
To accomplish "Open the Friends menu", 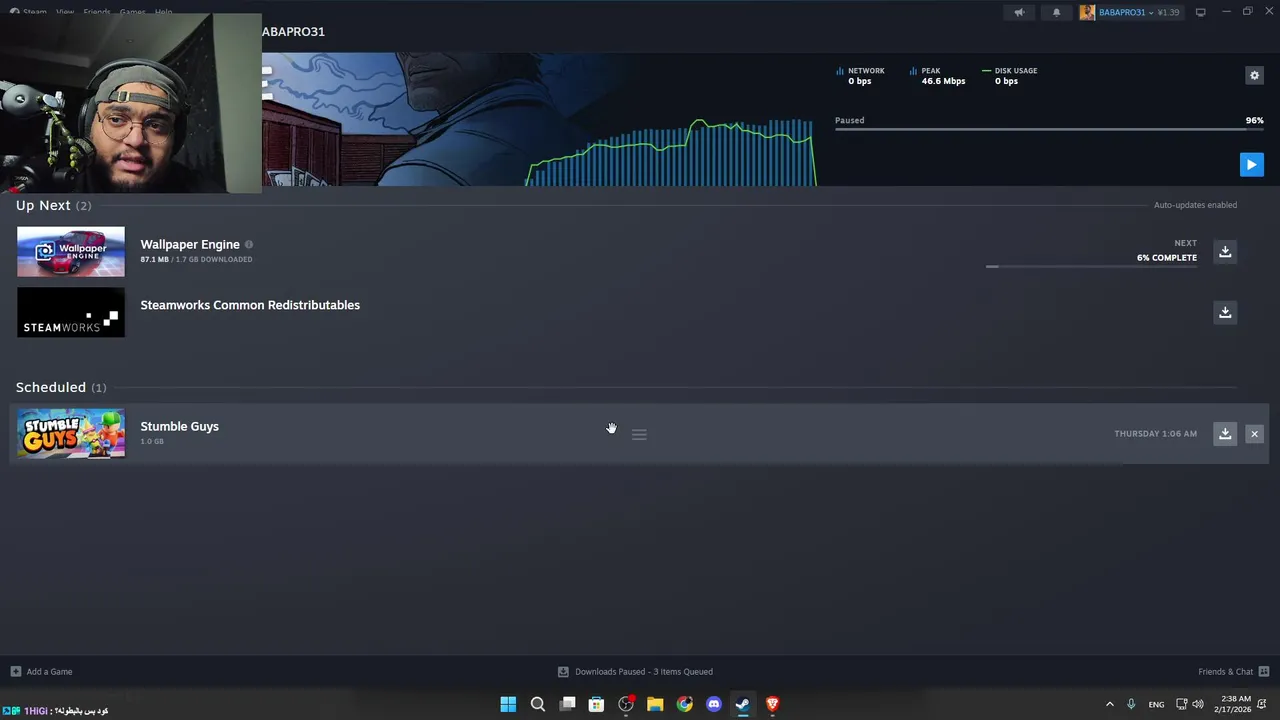I will point(97,12).
